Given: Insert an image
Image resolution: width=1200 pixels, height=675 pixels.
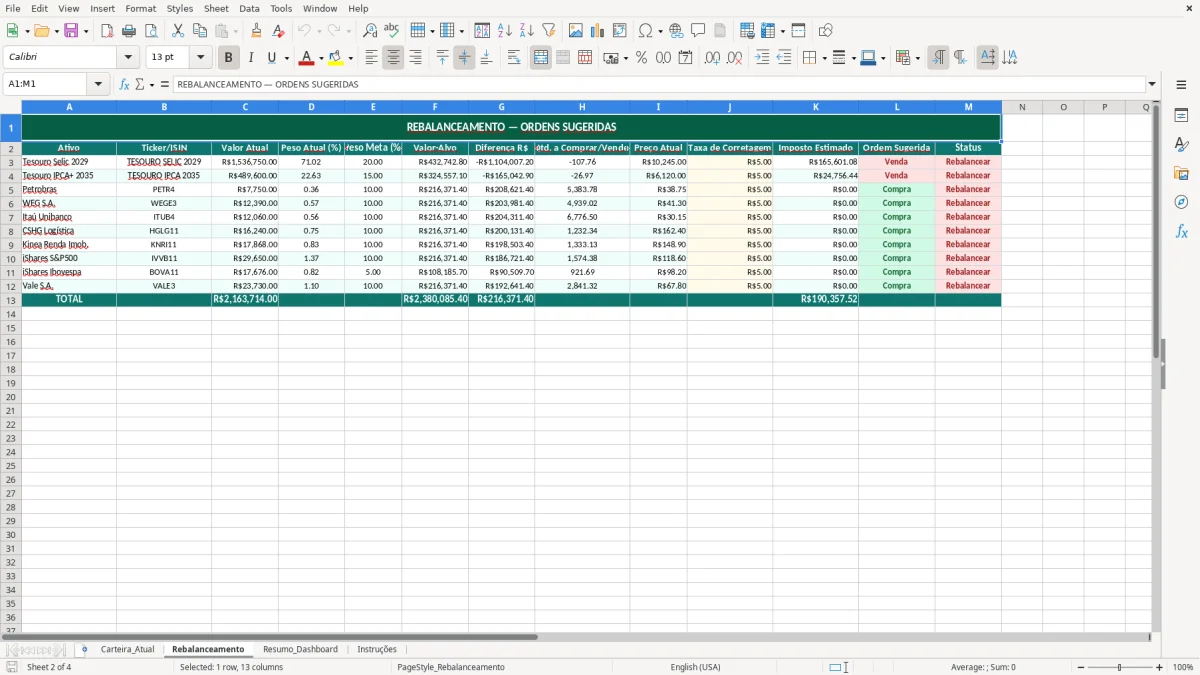Looking at the screenshot, I should (x=576, y=31).
